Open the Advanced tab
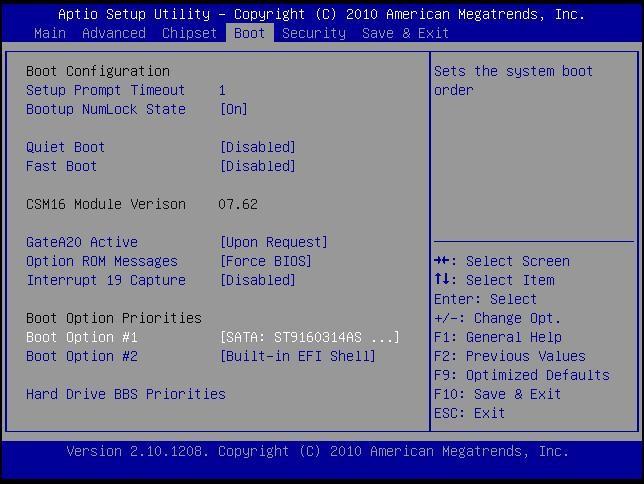The width and height of the screenshot is (644, 484). tap(113, 33)
